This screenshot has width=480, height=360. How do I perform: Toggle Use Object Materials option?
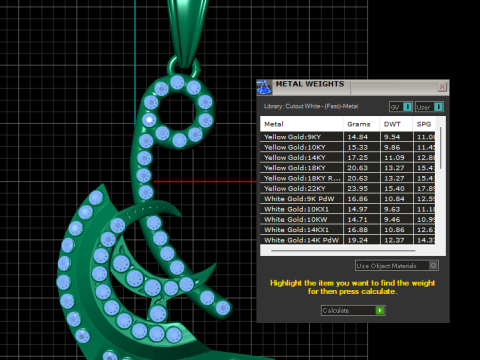tap(397, 266)
